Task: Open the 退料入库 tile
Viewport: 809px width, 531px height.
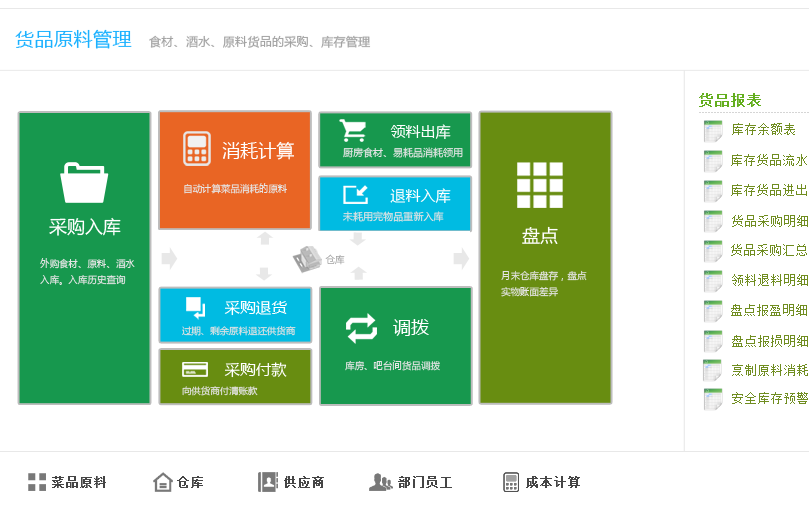Action: pyautogui.click(x=395, y=203)
